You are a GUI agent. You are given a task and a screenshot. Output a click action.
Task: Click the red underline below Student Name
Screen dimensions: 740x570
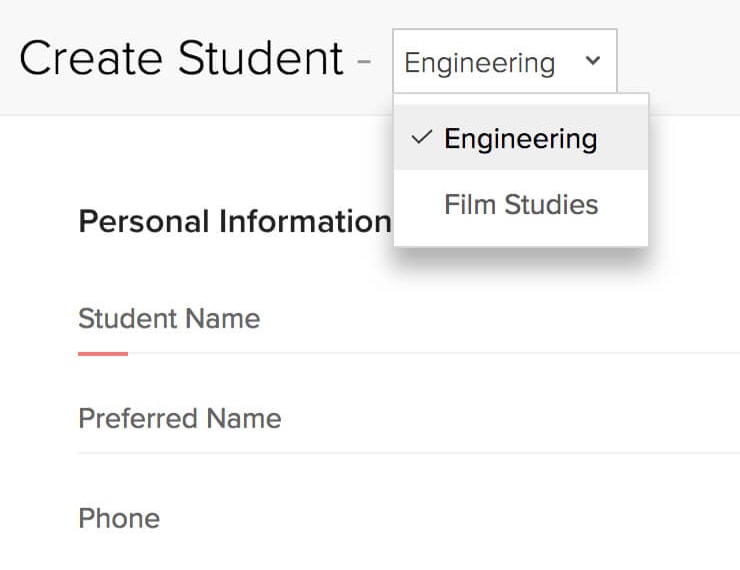point(103,354)
